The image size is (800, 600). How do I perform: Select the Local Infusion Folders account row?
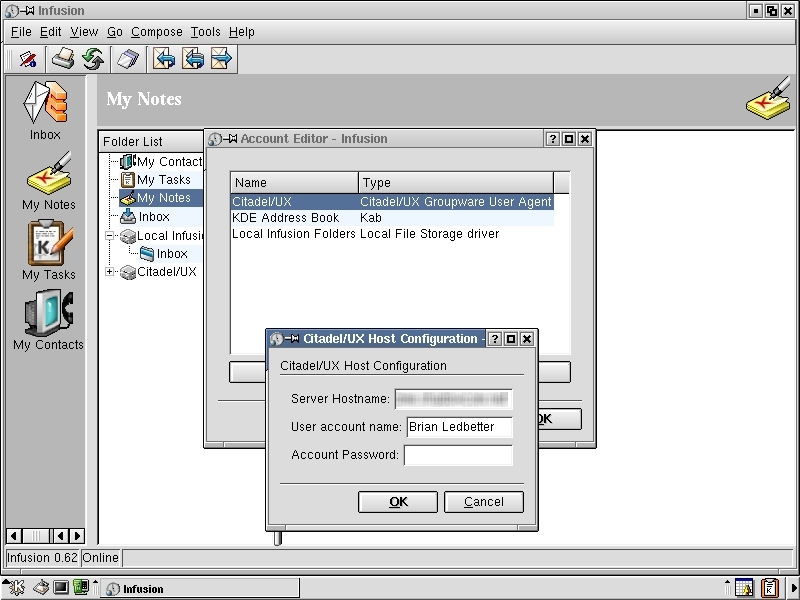click(392, 234)
